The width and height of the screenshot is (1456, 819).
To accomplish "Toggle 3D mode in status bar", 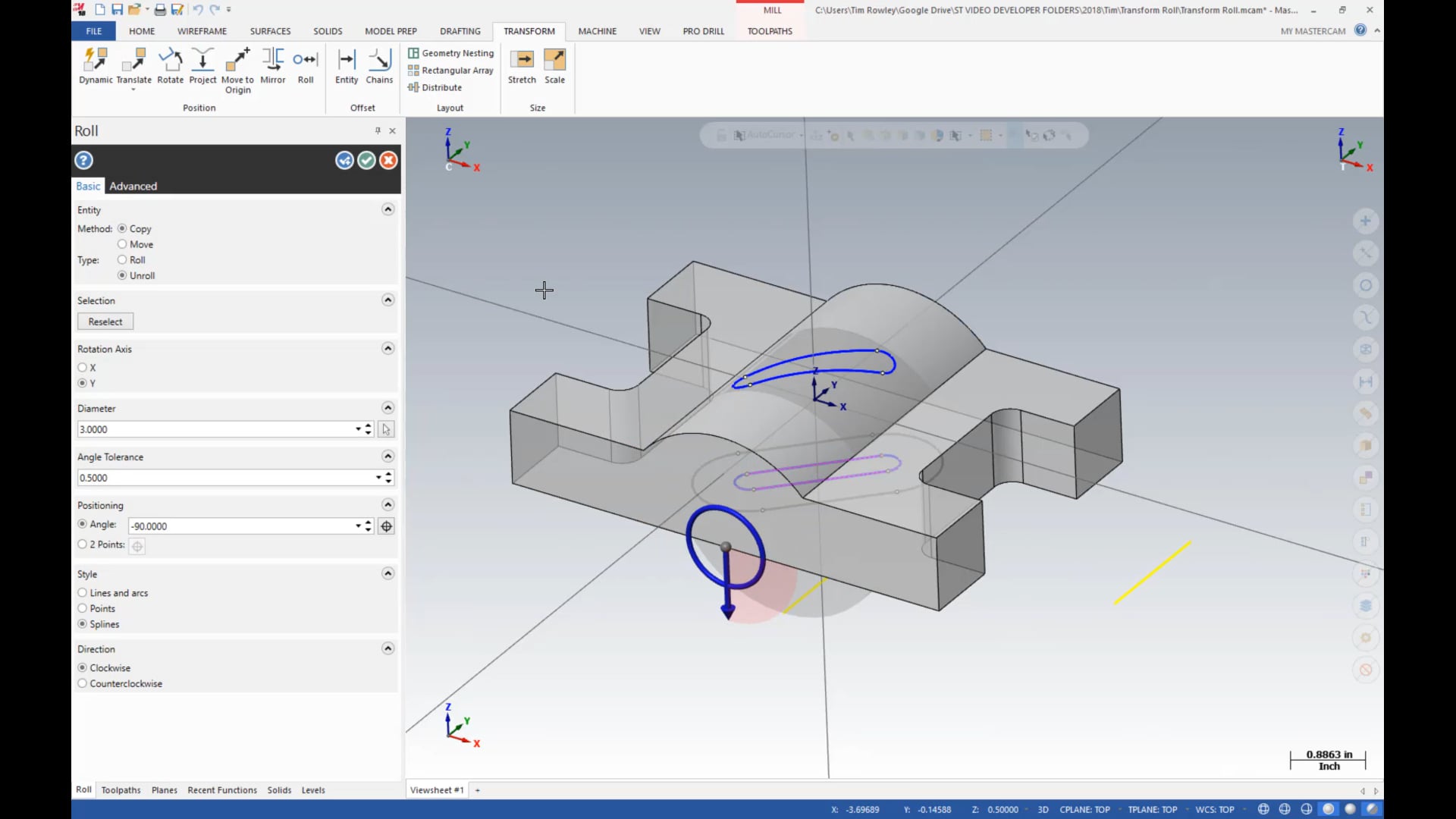I will pyautogui.click(x=1043, y=810).
